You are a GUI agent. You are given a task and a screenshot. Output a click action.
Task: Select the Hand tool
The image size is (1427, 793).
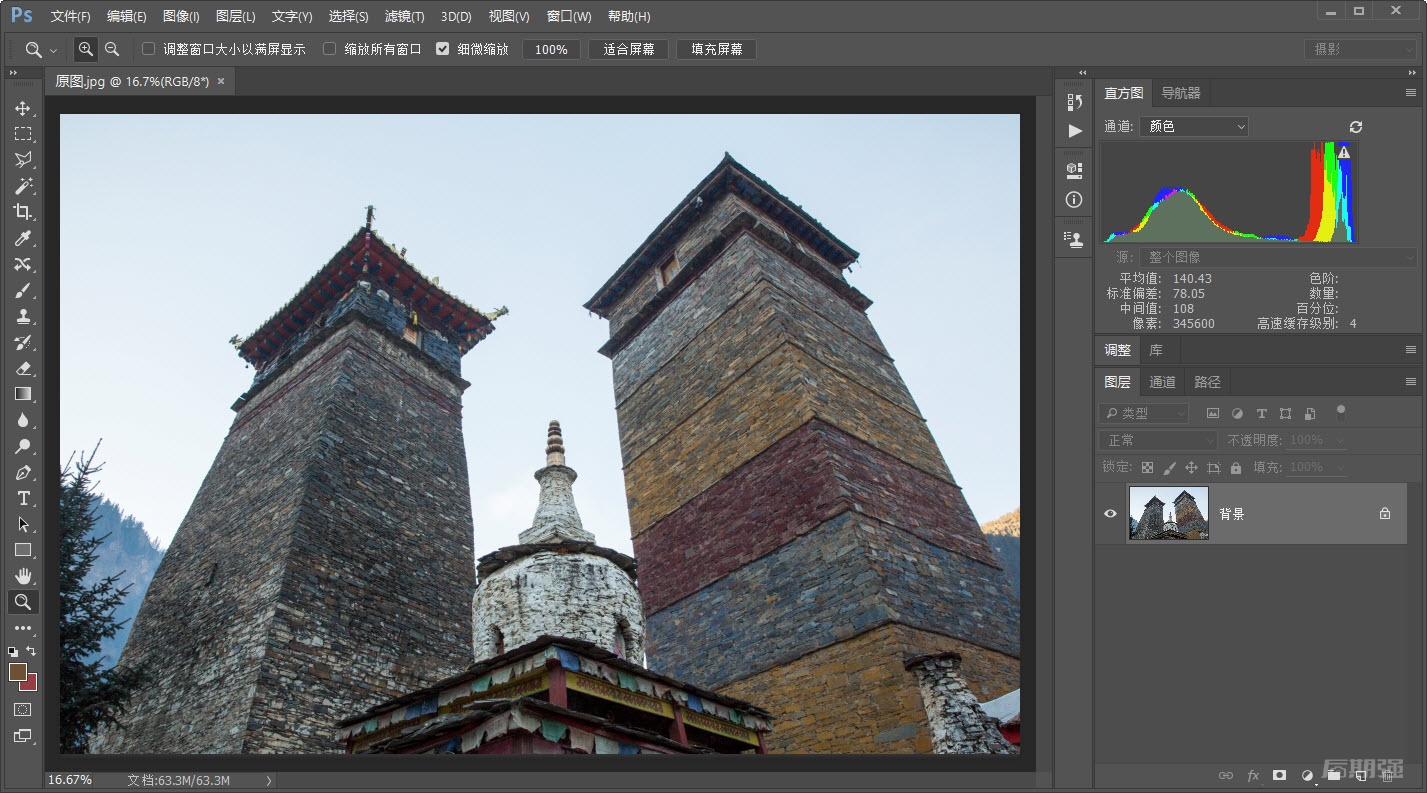(x=23, y=576)
